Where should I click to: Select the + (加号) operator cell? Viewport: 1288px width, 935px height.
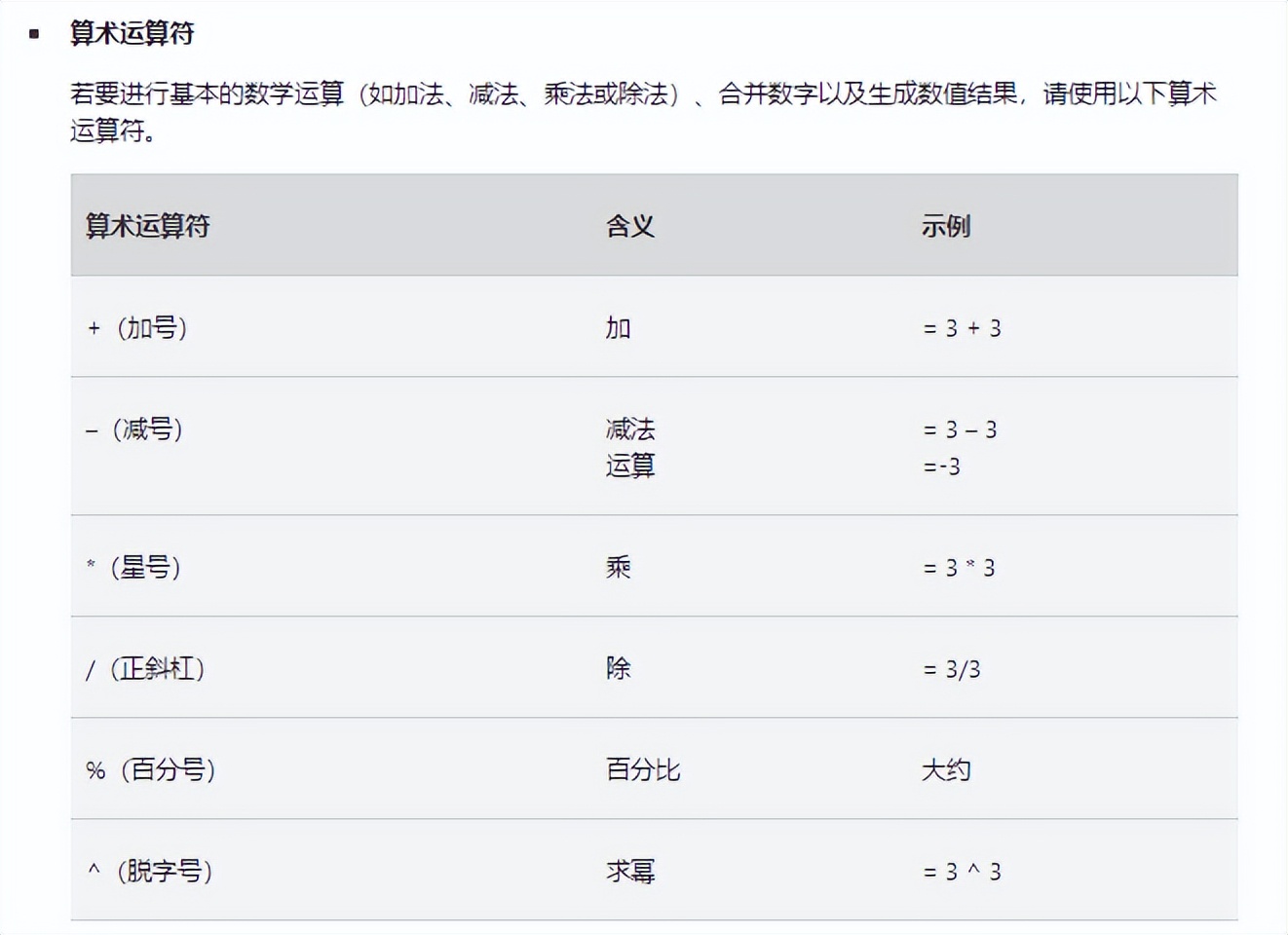click(x=137, y=328)
